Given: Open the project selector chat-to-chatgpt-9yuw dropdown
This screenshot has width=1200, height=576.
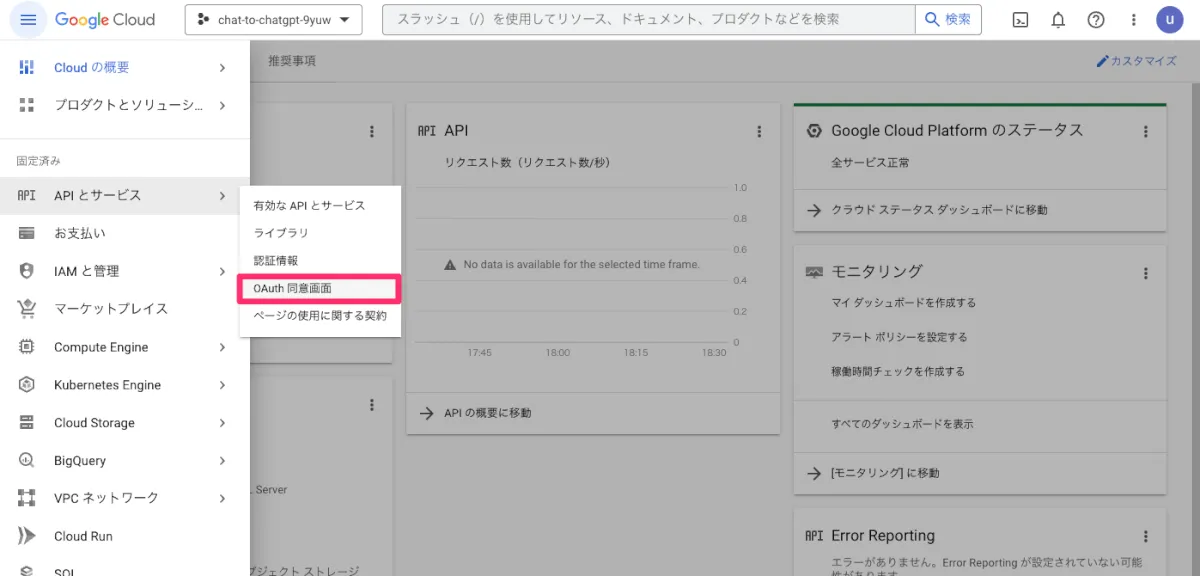Looking at the screenshot, I should tap(273, 20).
